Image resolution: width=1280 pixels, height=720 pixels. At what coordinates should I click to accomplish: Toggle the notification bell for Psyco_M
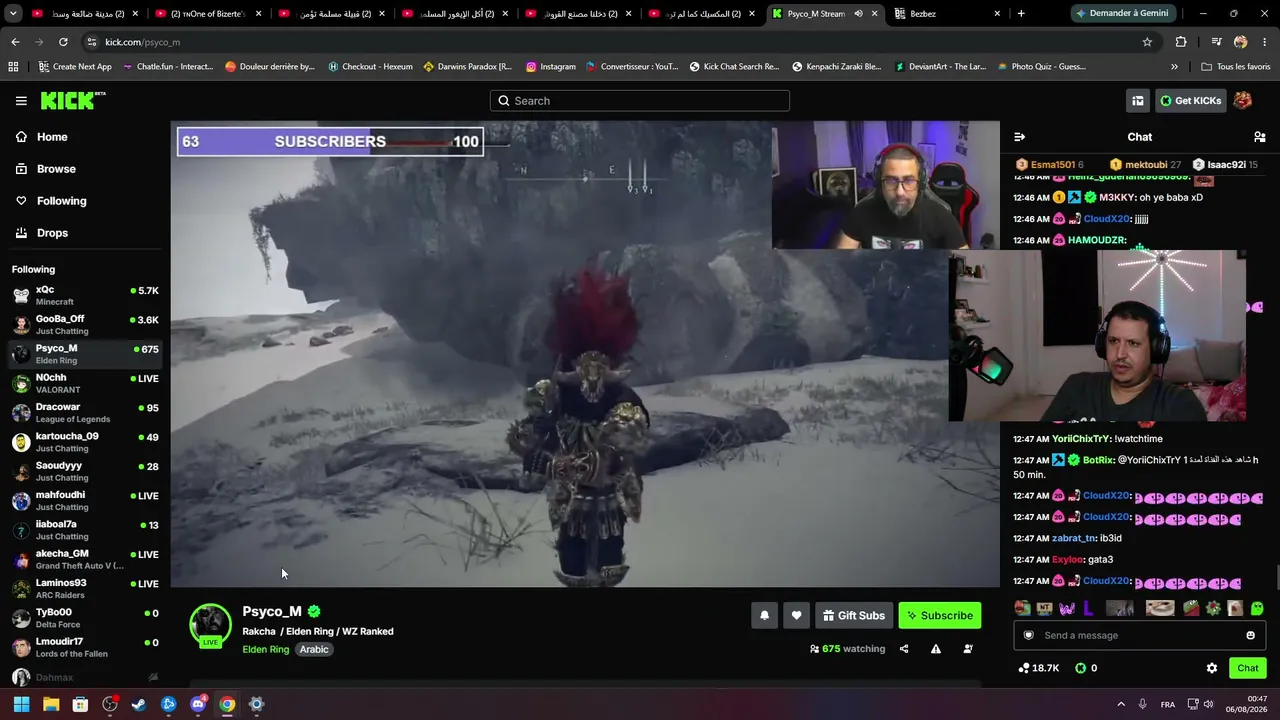coord(764,616)
